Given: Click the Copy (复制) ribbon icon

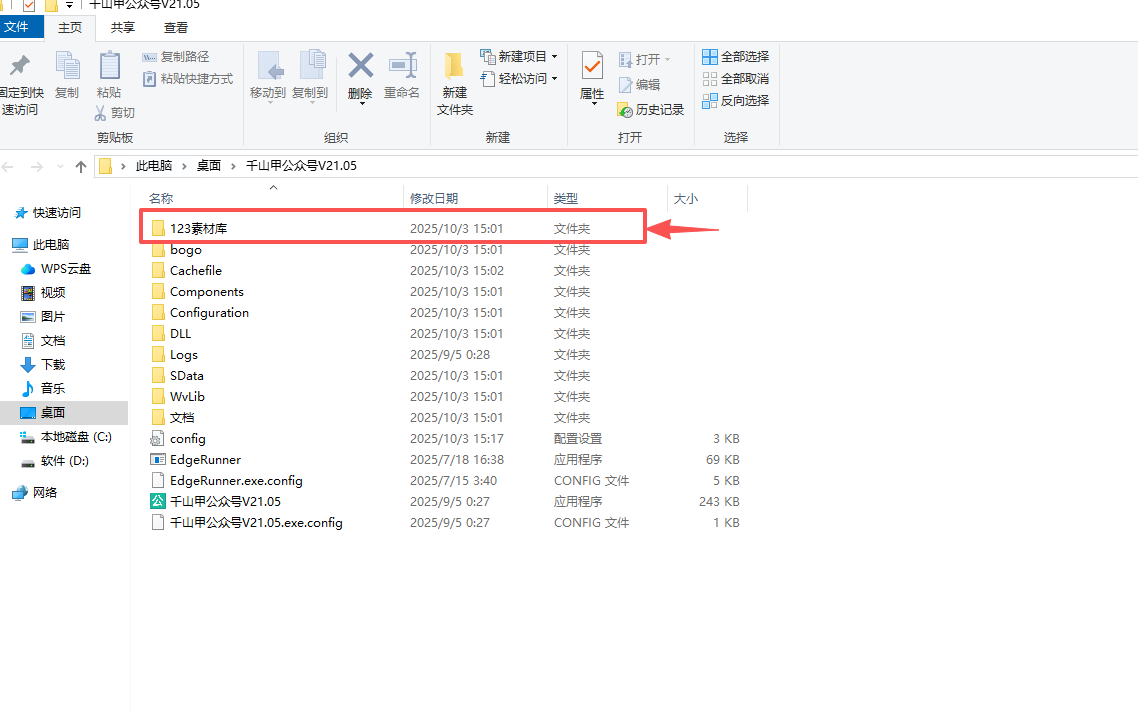Looking at the screenshot, I should tap(67, 68).
